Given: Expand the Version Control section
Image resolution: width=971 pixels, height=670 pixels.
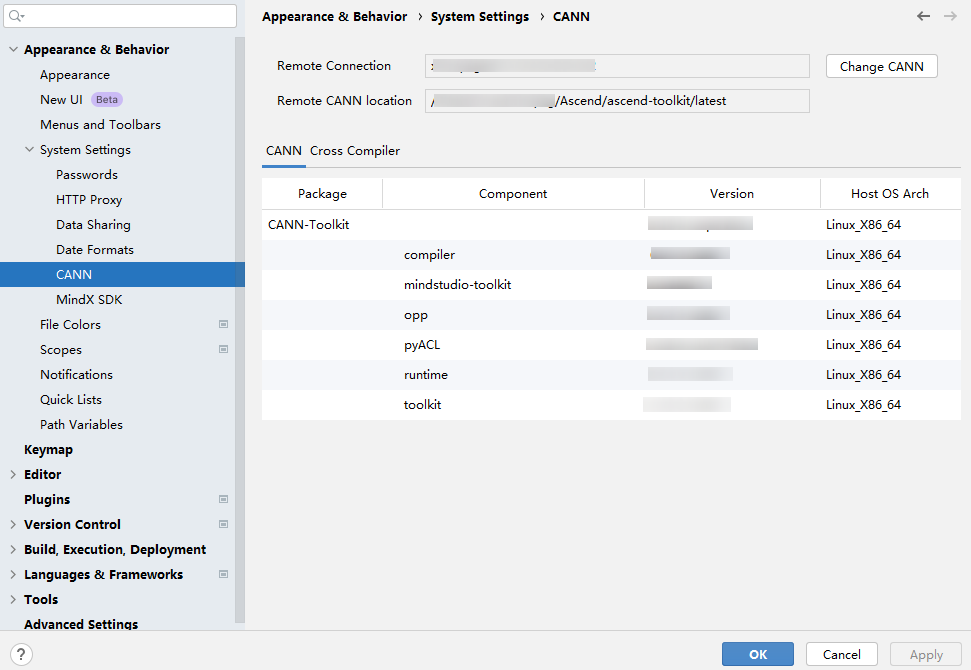Looking at the screenshot, I should 13,524.
